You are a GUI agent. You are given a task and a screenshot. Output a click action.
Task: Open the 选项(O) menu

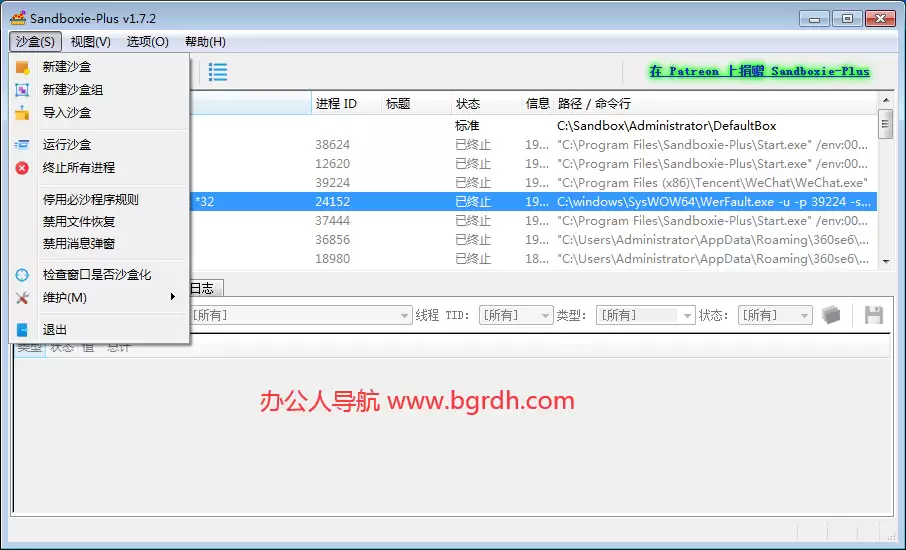coord(148,42)
